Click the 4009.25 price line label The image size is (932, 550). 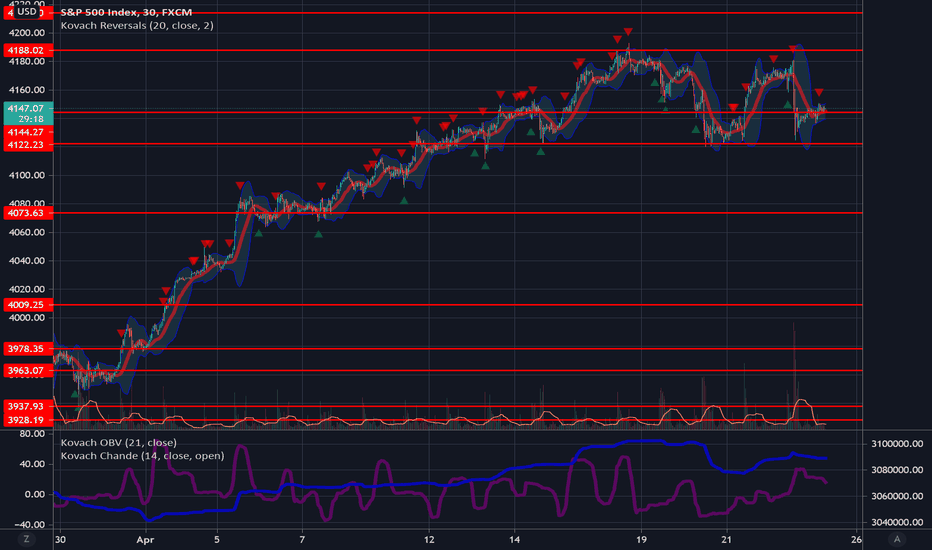coord(27,304)
